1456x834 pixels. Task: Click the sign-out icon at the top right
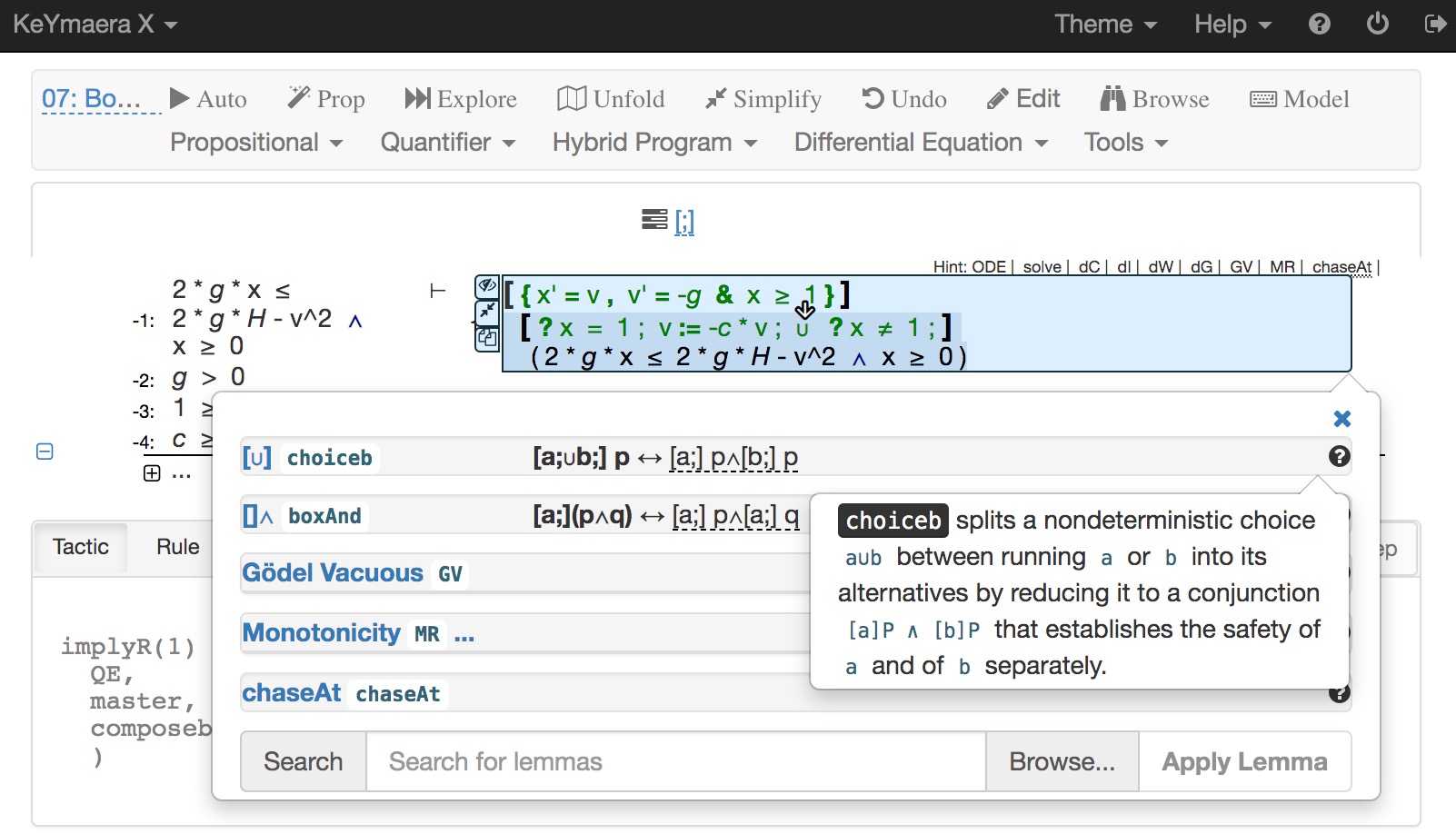coord(1435,24)
